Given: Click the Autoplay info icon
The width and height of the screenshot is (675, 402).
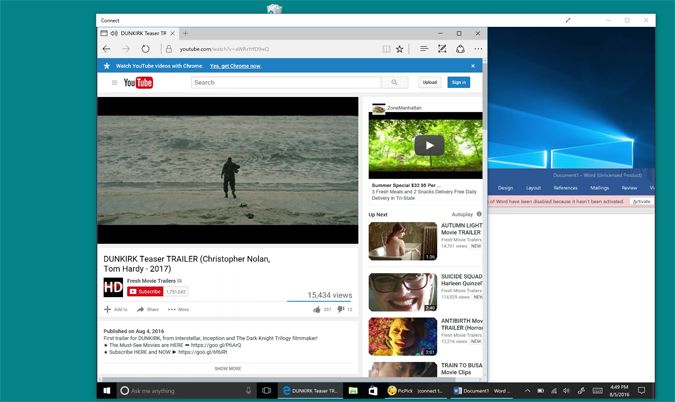Looking at the screenshot, I should [479, 214].
